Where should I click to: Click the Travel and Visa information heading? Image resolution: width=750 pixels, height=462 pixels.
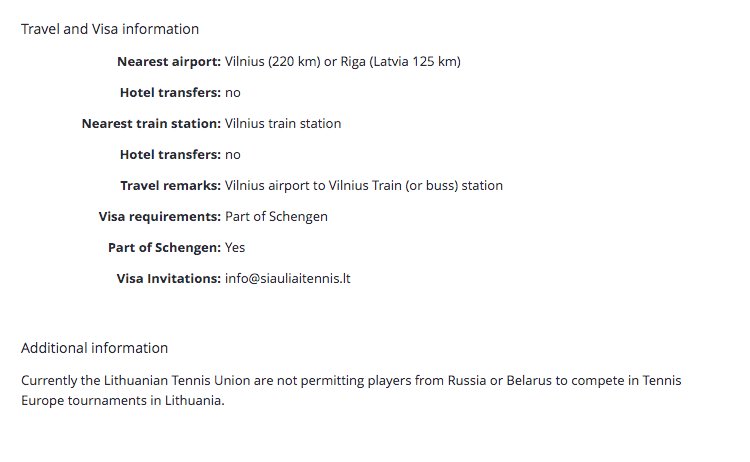pos(110,29)
